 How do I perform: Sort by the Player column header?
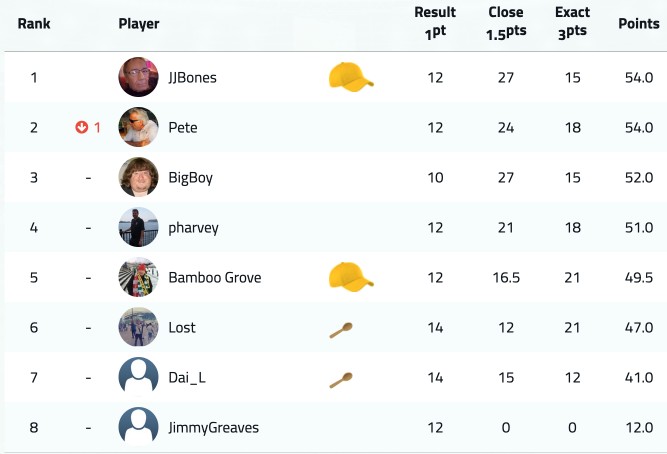[x=139, y=24]
